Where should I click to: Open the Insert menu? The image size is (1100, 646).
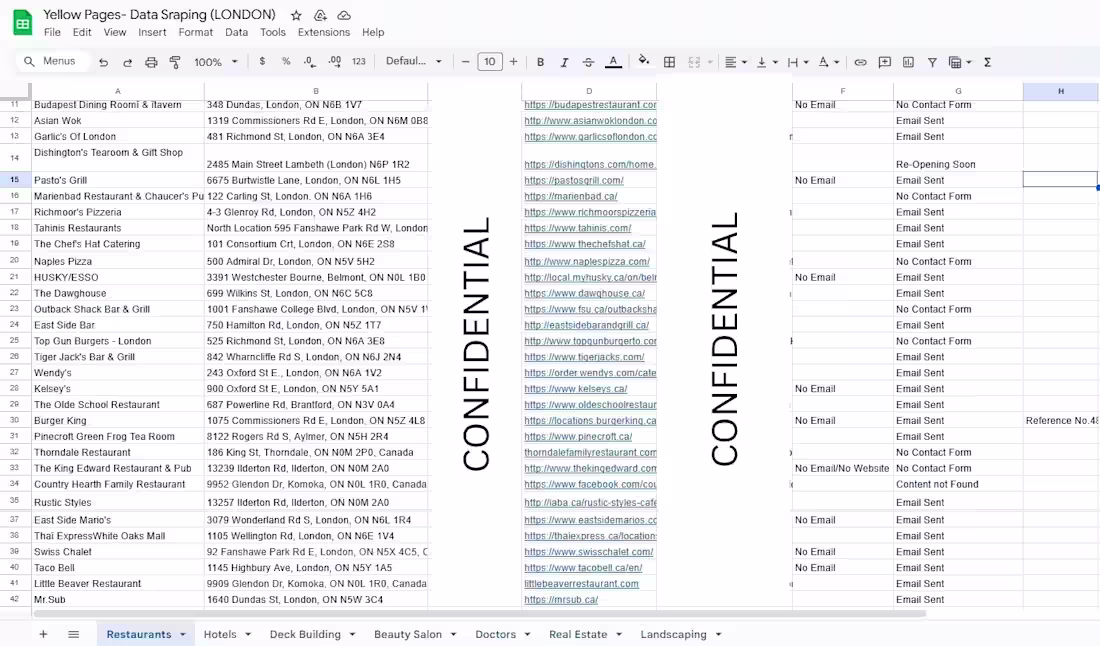[152, 32]
